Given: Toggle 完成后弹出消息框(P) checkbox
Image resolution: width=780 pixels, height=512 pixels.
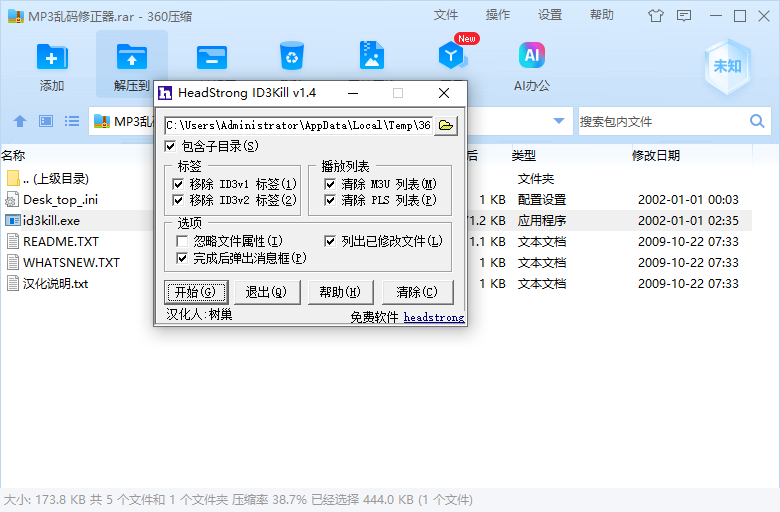Looking at the screenshot, I should point(182,258).
